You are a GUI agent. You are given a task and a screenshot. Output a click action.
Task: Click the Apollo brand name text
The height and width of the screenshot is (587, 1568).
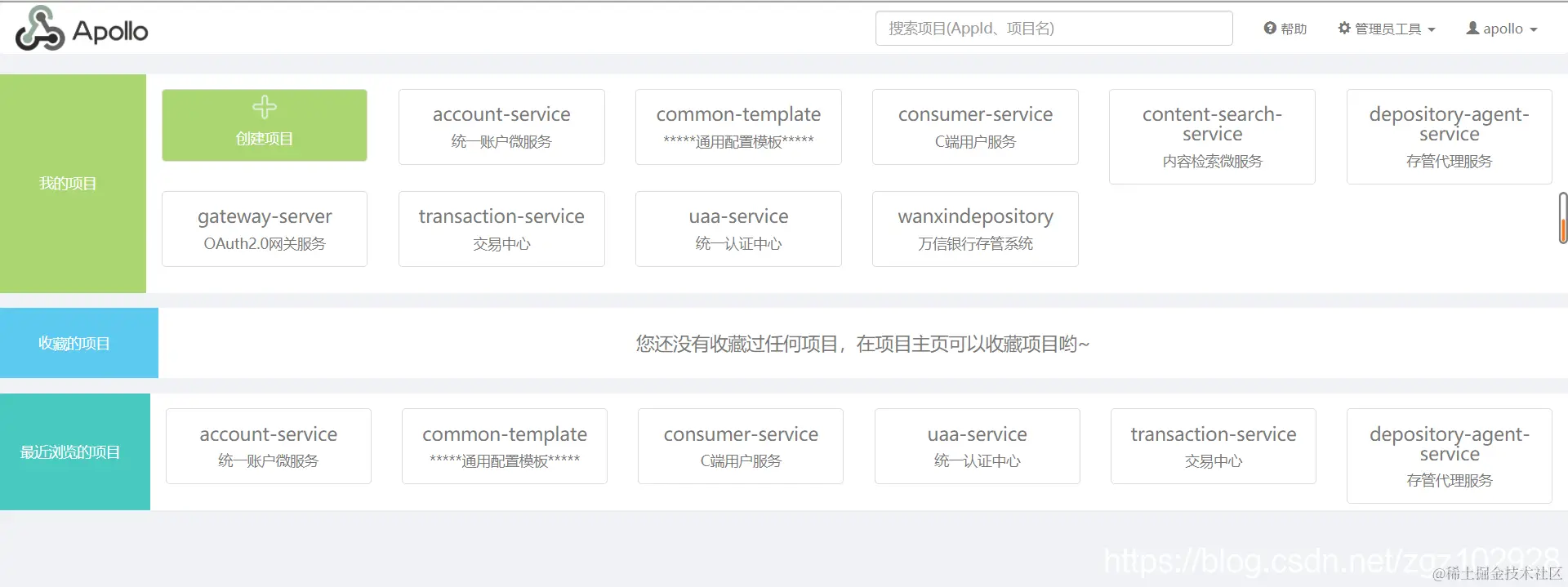click(x=110, y=31)
